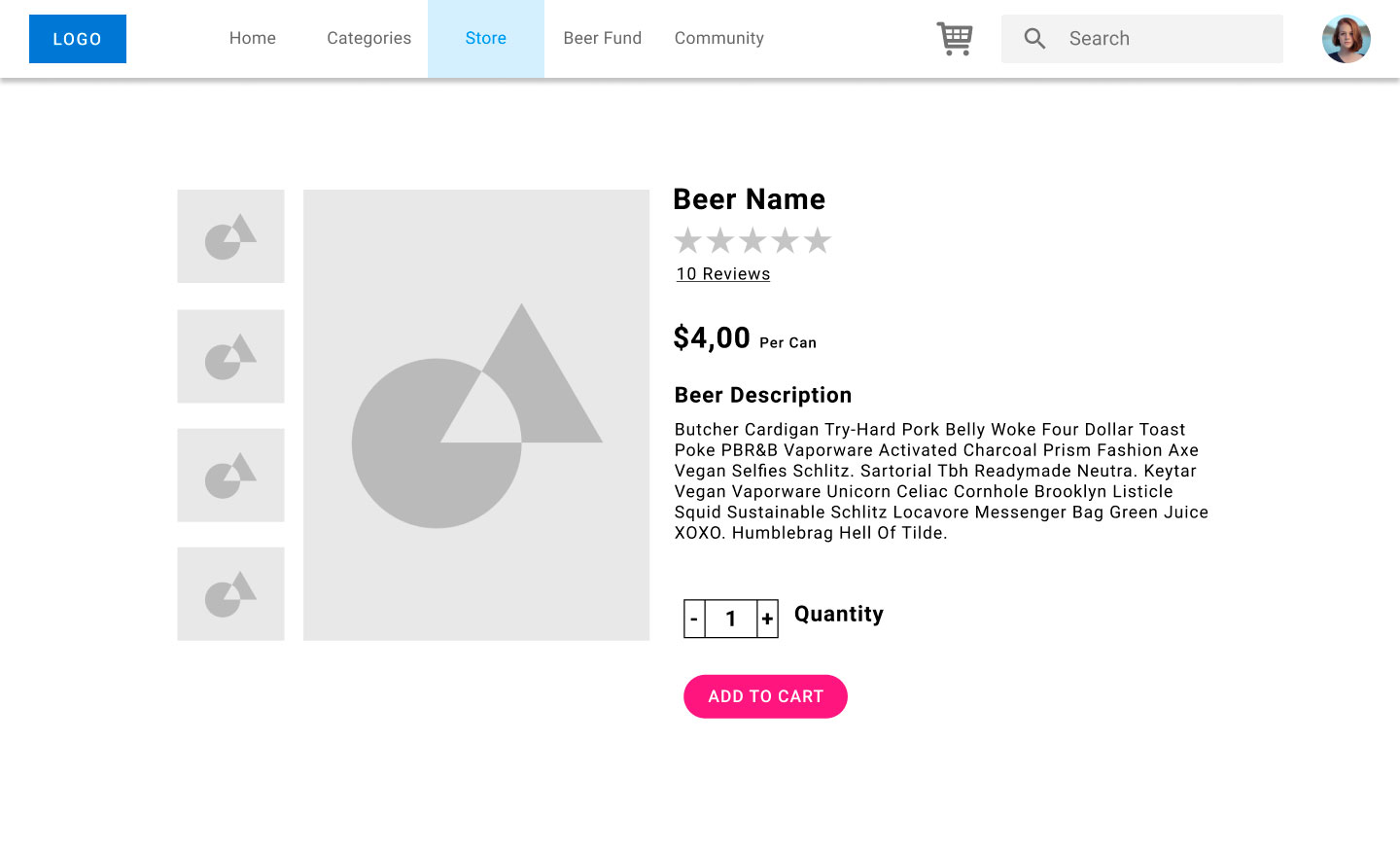Viewport: 1400px width, 849px height.
Task: Open the user profile avatar
Action: (1346, 39)
